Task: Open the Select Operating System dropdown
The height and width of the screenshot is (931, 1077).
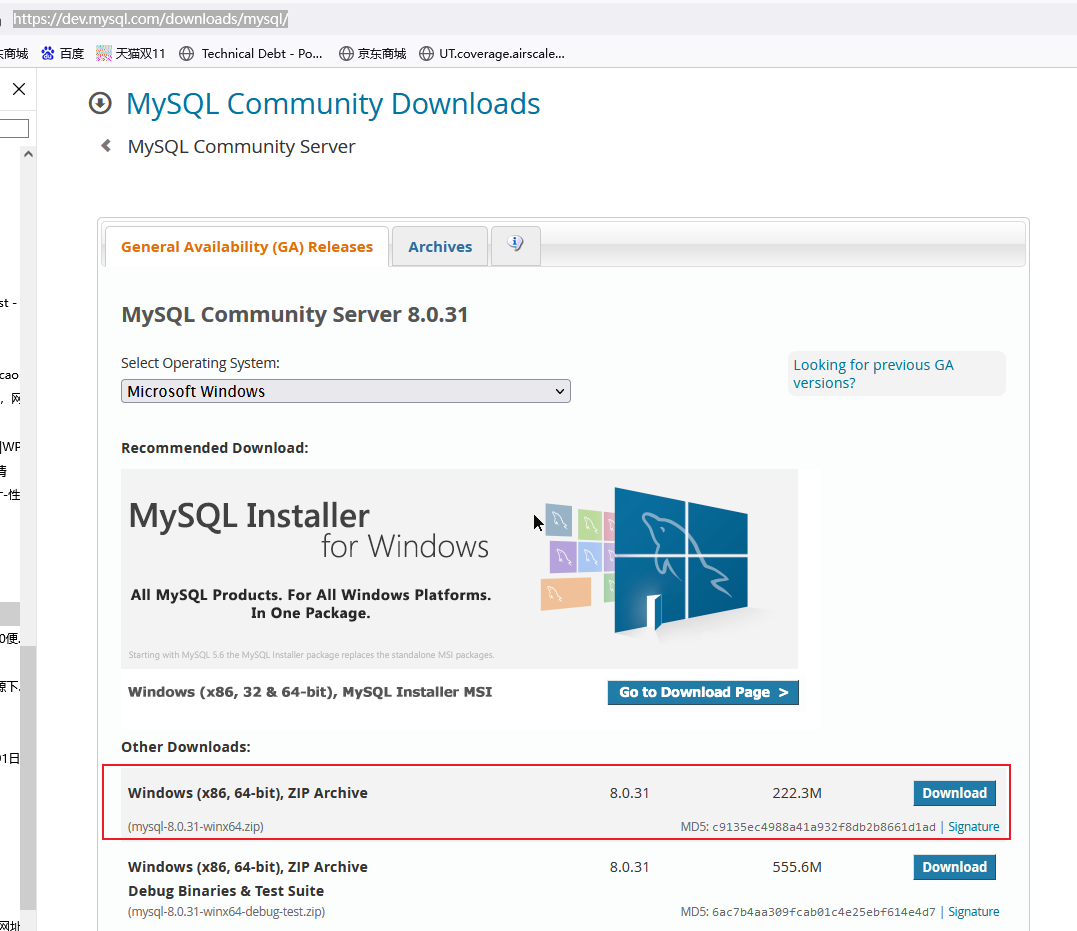Action: coord(345,391)
